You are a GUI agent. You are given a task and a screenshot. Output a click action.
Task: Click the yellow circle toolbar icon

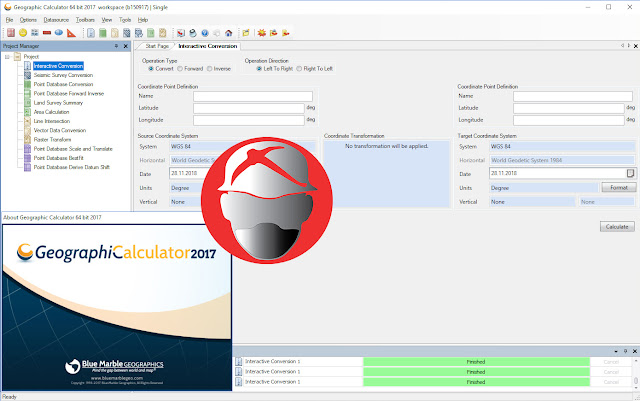tap(23, 33)
